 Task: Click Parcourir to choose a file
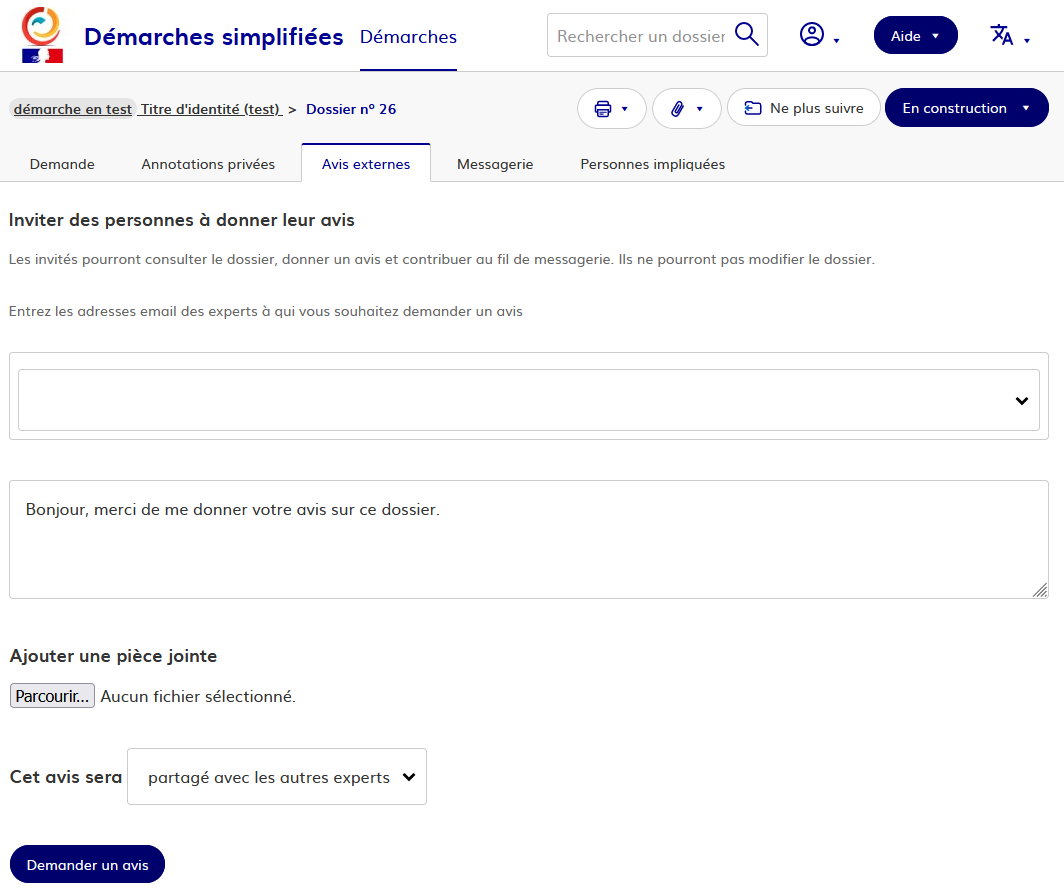(x=52, y=696)
